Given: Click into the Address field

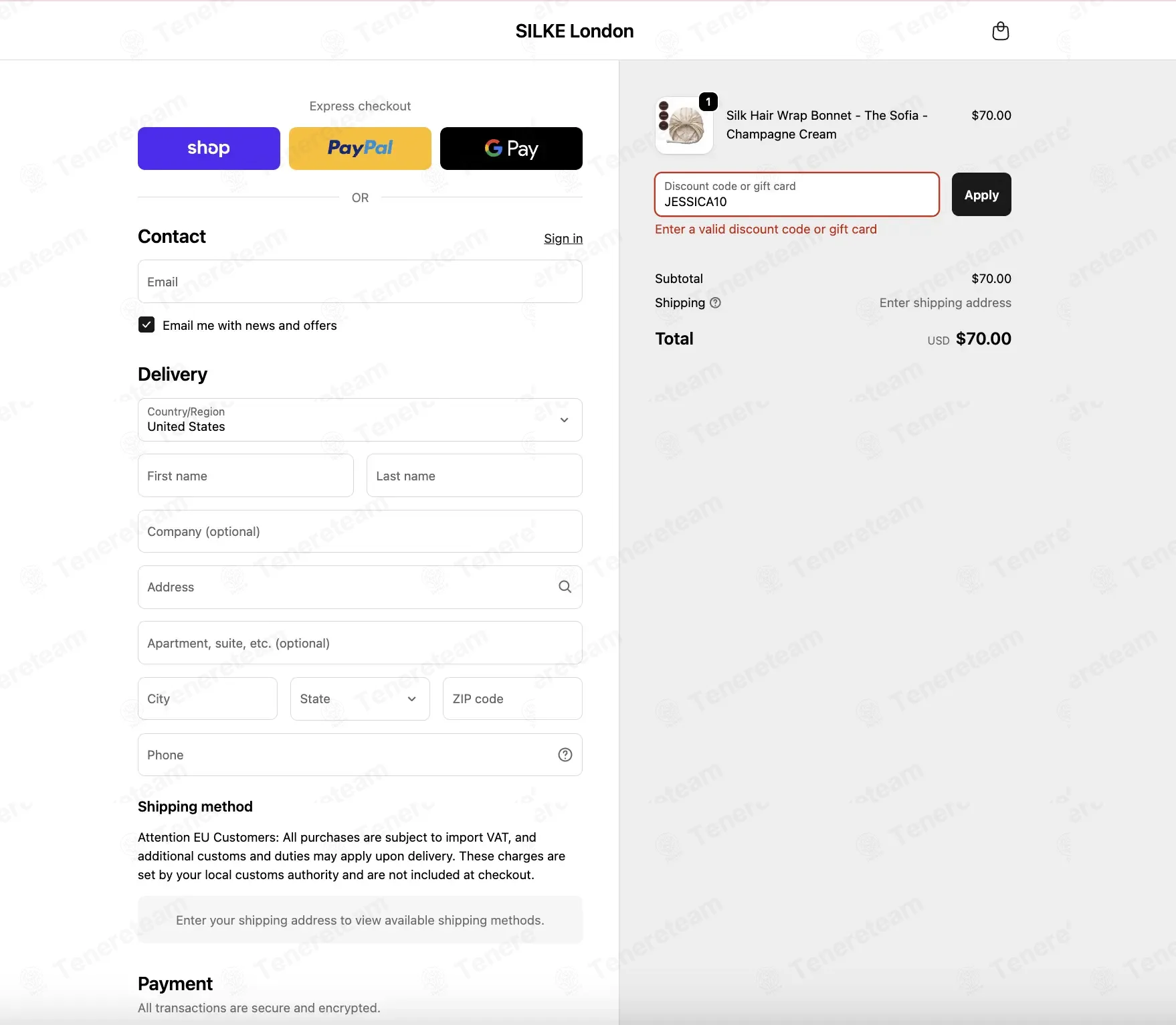Looking at the screenshot, I should 360,587.
